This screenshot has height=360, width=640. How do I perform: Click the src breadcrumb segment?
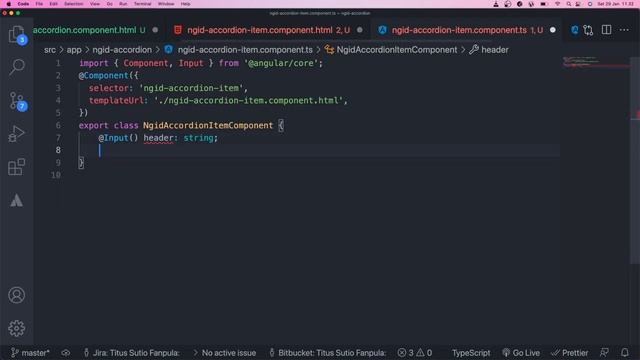click(x=50, y=50)
